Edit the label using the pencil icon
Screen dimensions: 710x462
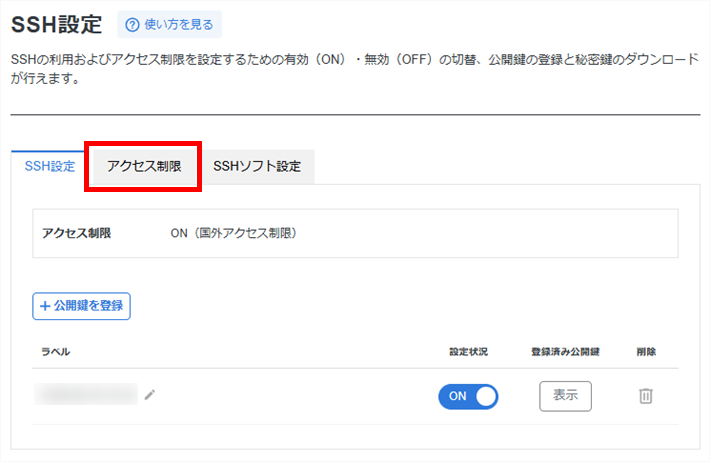click(150, 395)
